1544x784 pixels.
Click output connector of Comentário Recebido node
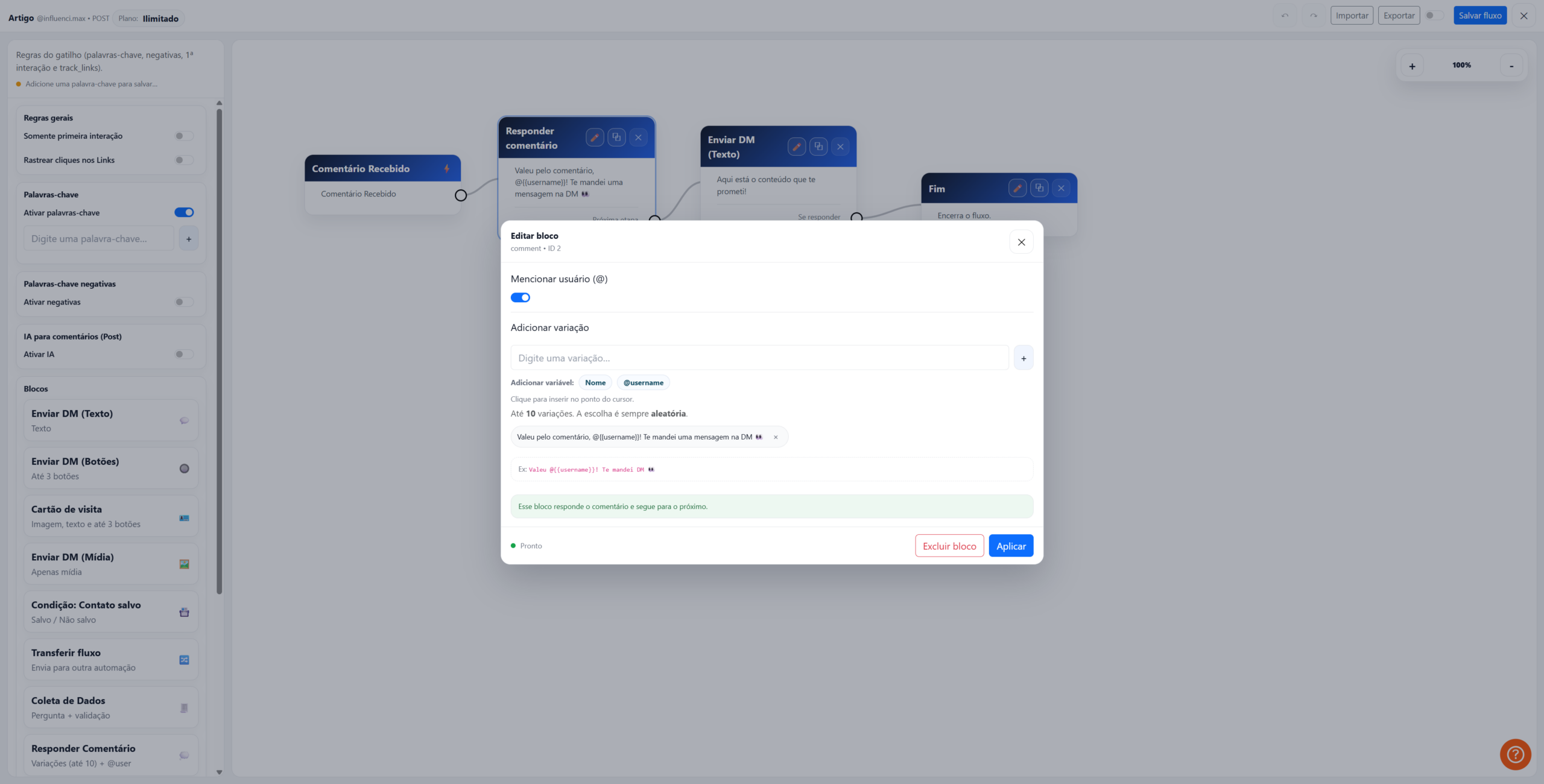461,195
